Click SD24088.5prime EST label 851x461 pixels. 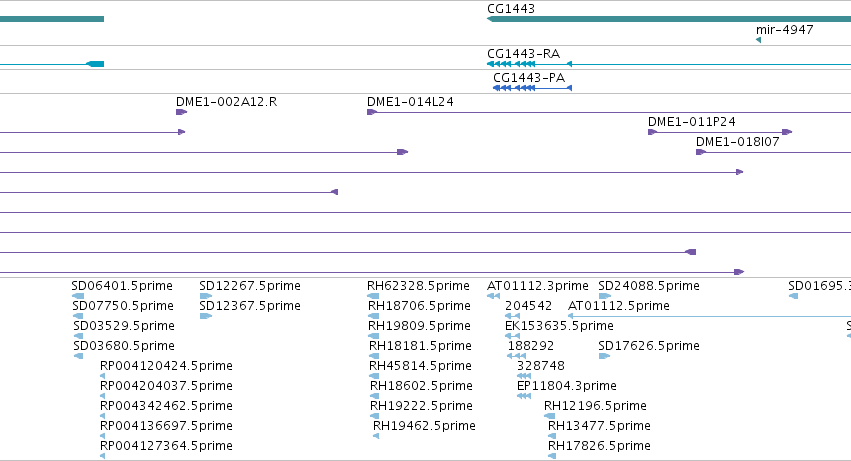coord(649,286)
